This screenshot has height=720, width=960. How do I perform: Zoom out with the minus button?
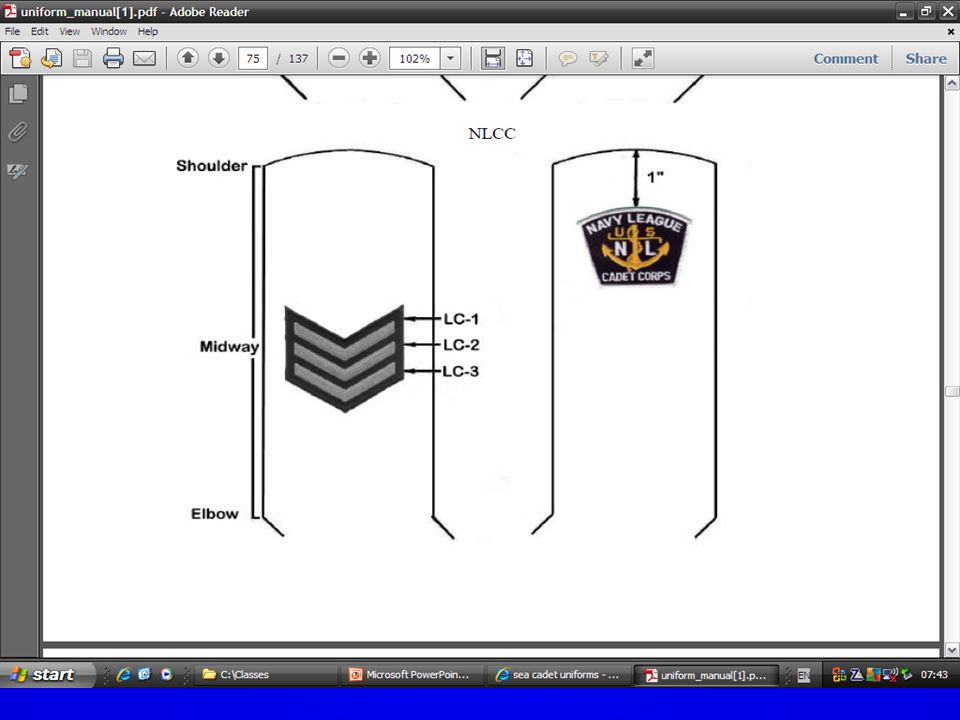339,58
